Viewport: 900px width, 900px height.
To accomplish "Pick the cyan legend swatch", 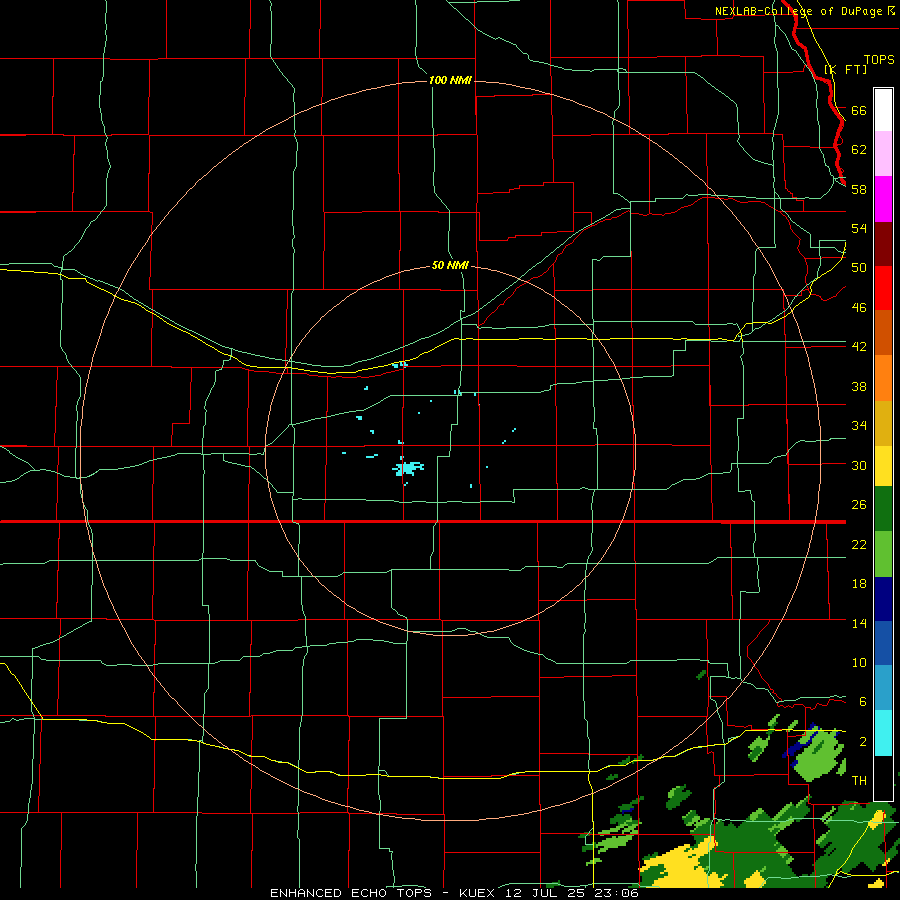I will tap(883, 733).
